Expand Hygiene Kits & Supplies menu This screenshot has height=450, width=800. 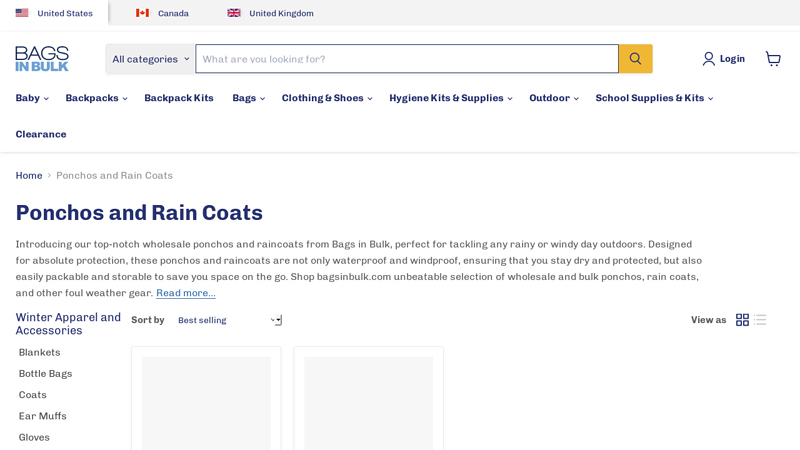click(451, 98)
